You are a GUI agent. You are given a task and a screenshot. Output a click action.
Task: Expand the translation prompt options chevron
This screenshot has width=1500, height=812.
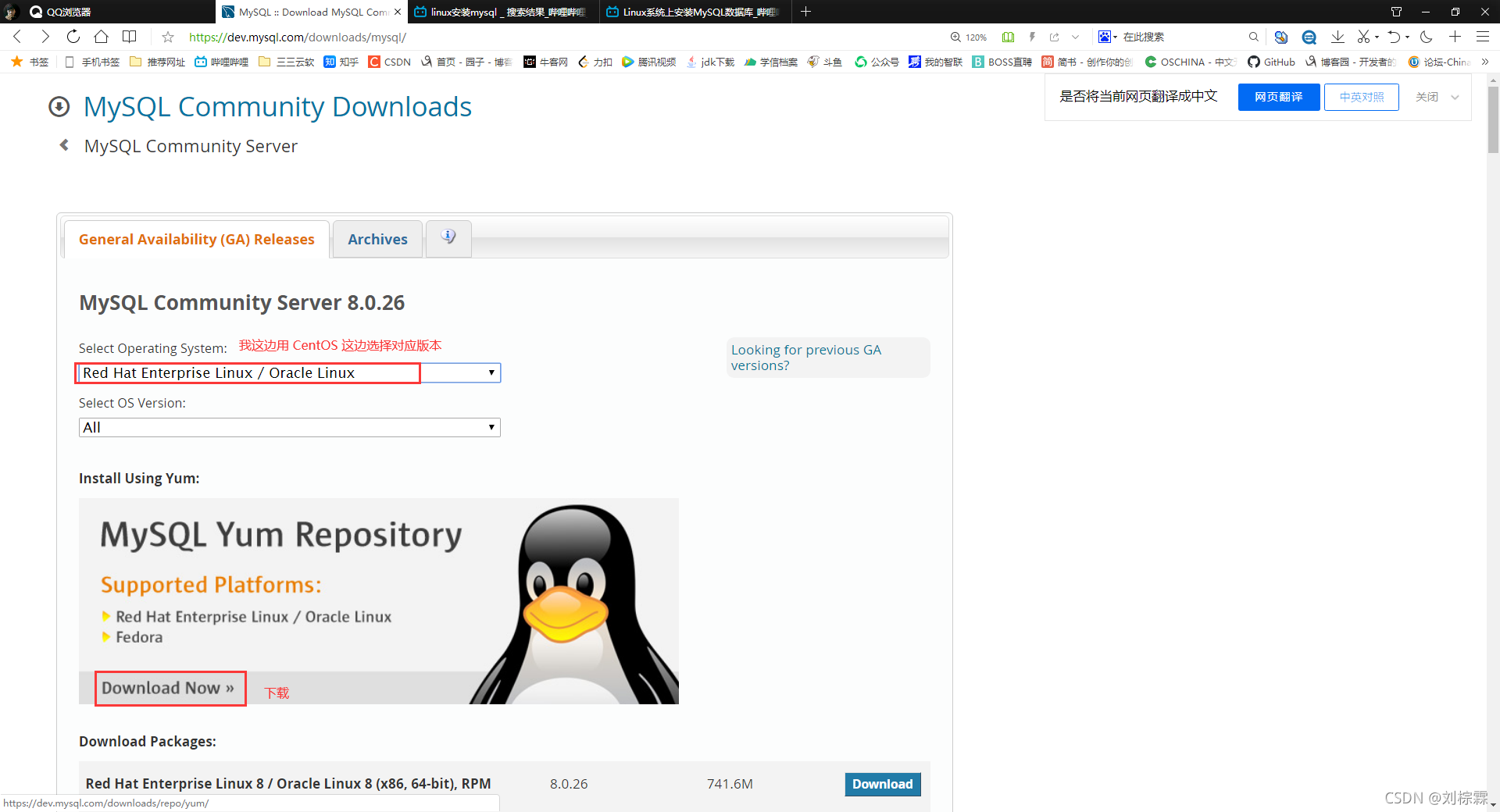pos(1455,97)
